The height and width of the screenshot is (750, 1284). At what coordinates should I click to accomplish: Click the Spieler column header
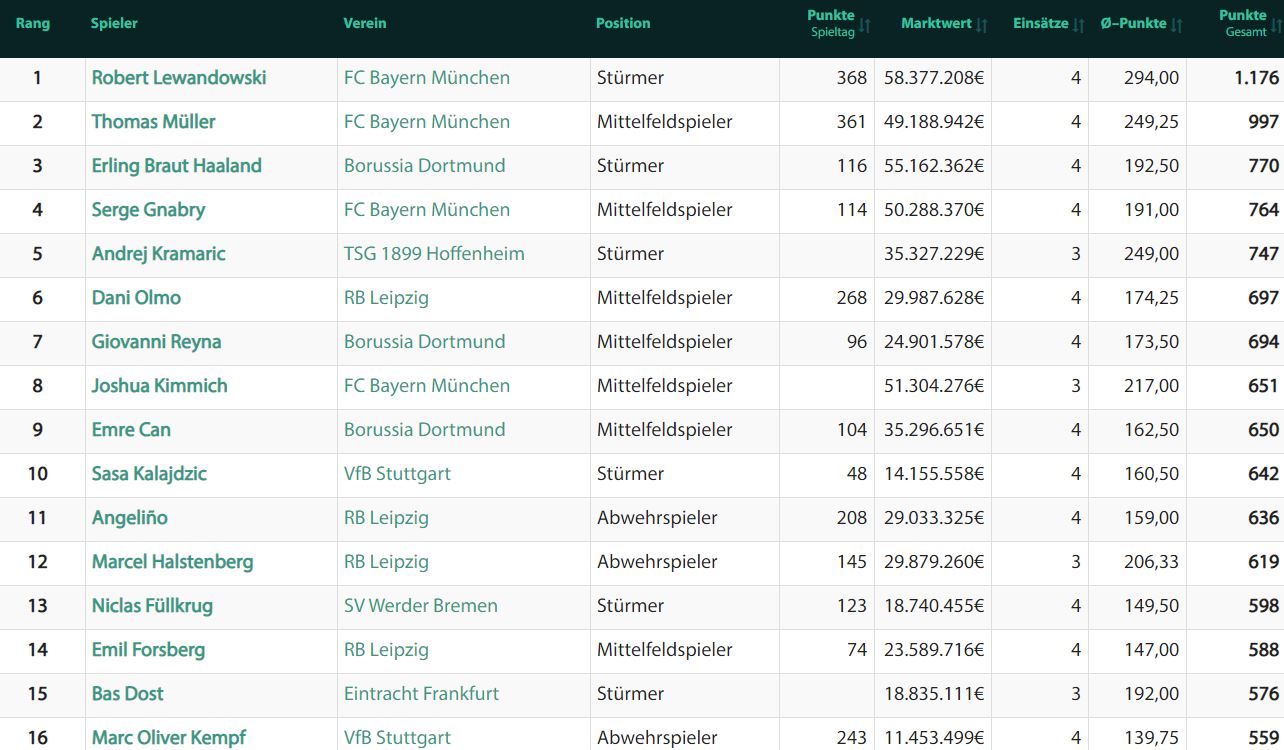(114, 23)
